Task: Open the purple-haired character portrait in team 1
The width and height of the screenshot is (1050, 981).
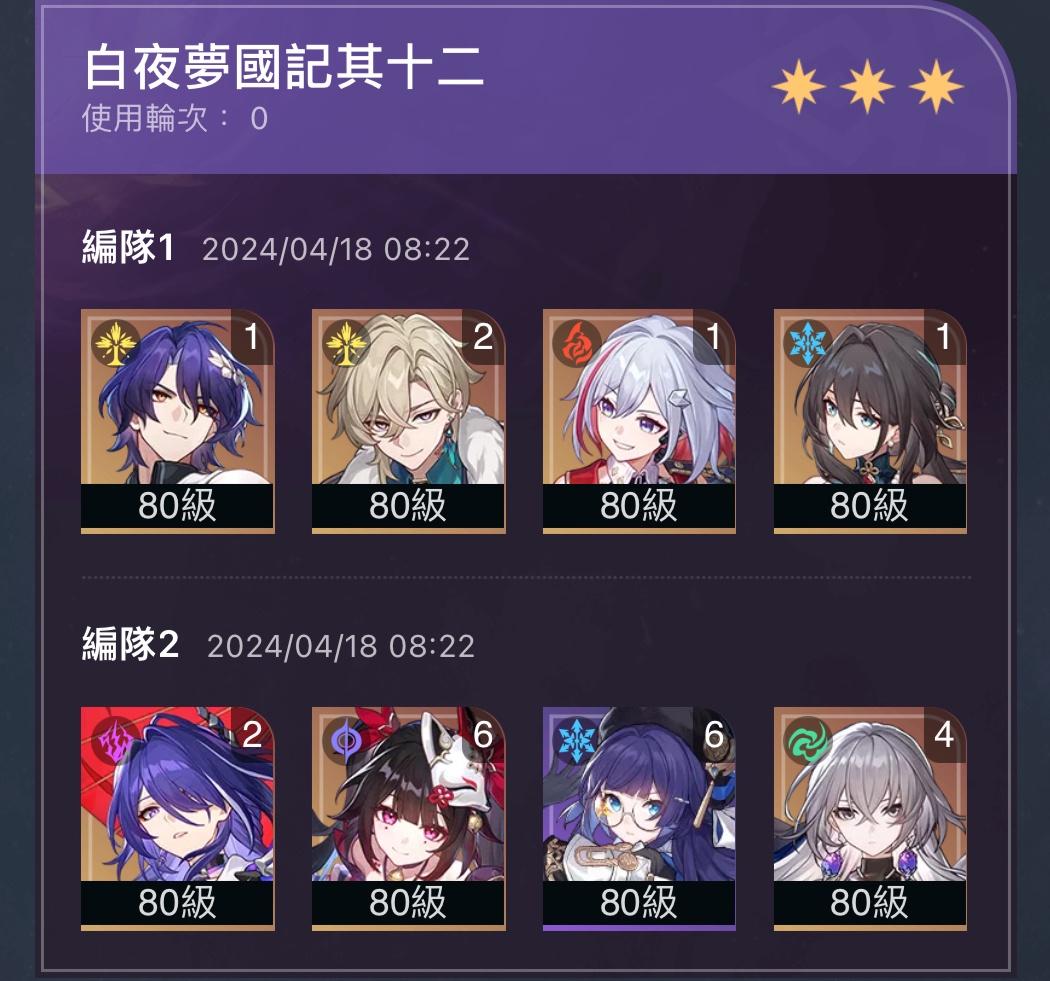Action: [x=177, y=421]
